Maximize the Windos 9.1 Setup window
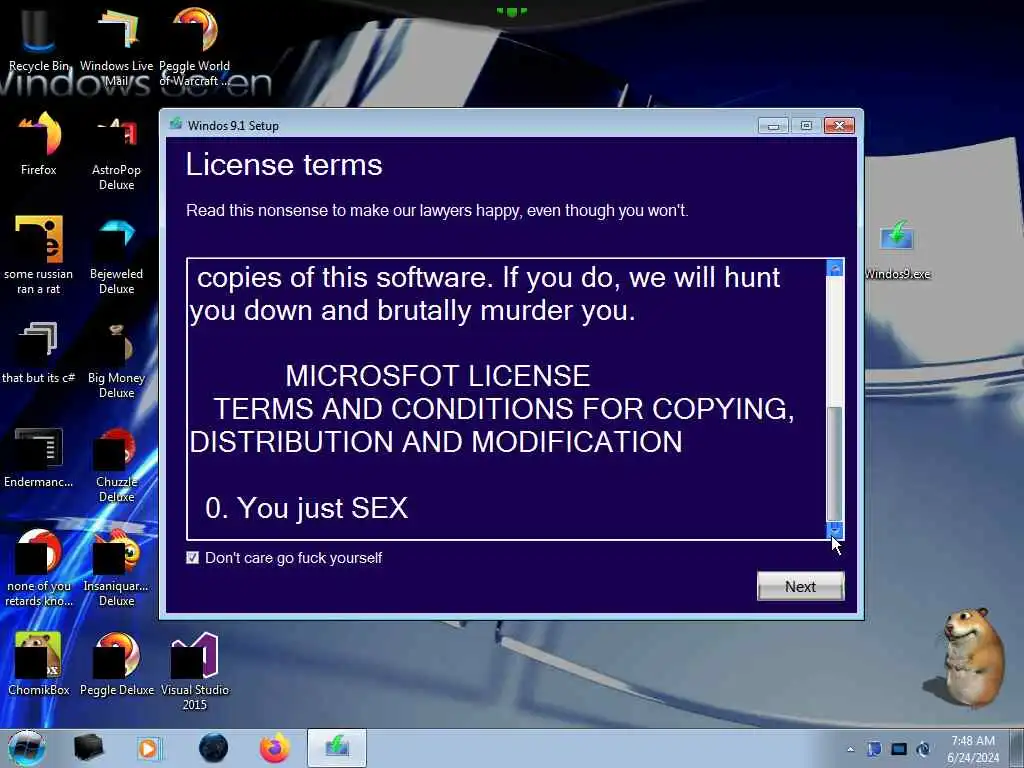 [807, 125]
